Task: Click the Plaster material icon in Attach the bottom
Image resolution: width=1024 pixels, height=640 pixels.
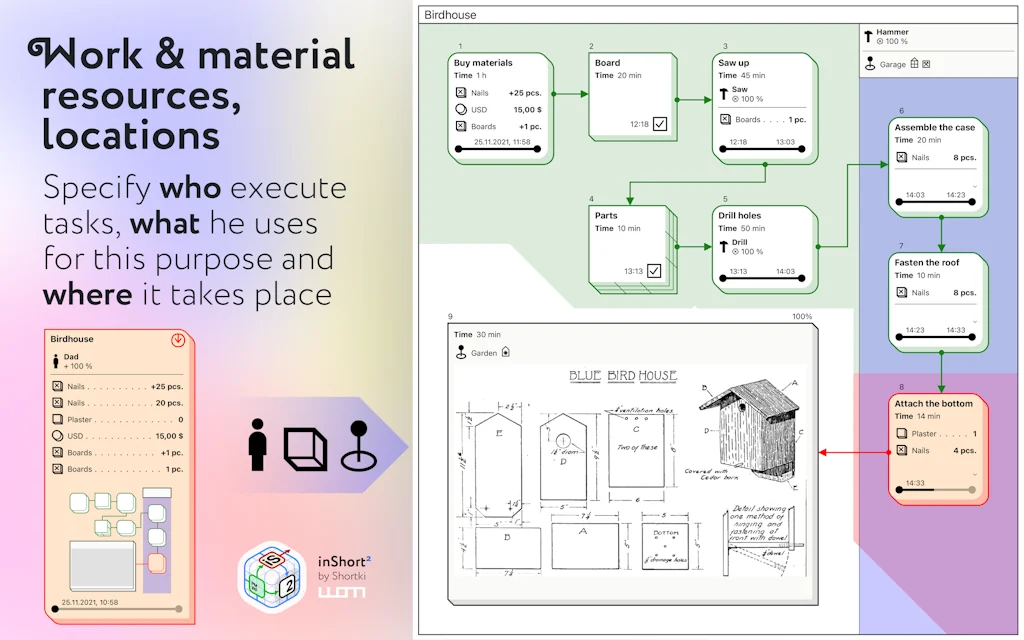Action: coord(901,434)
